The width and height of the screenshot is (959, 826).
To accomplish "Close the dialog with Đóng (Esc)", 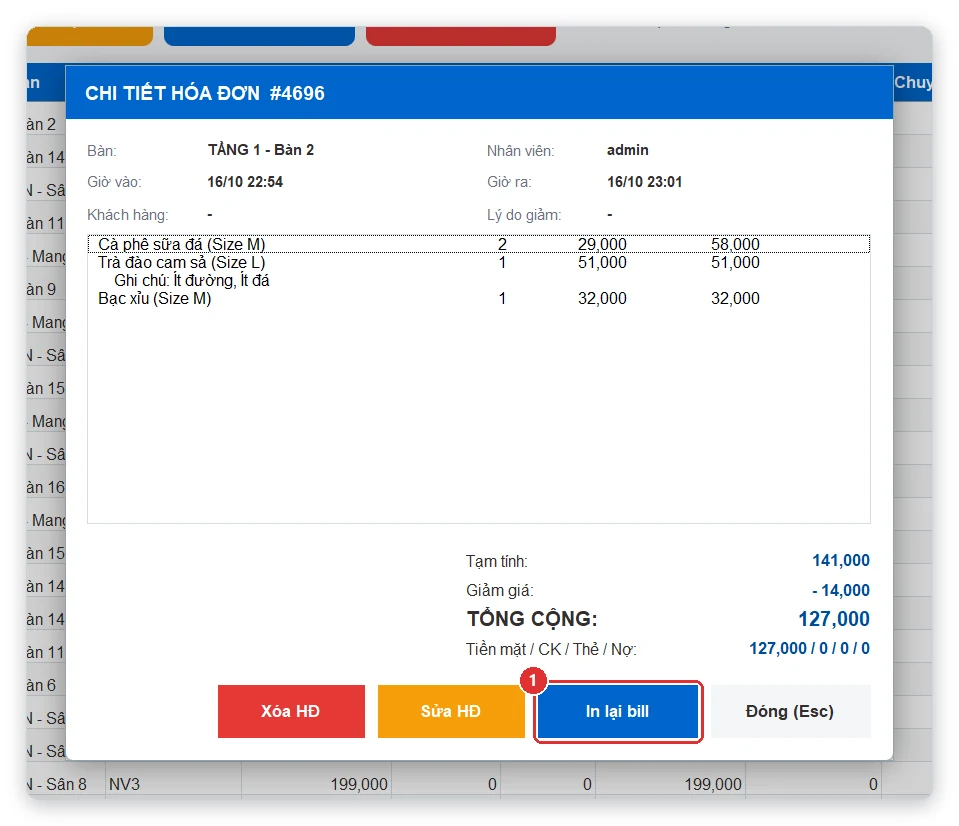I will 790,711.
